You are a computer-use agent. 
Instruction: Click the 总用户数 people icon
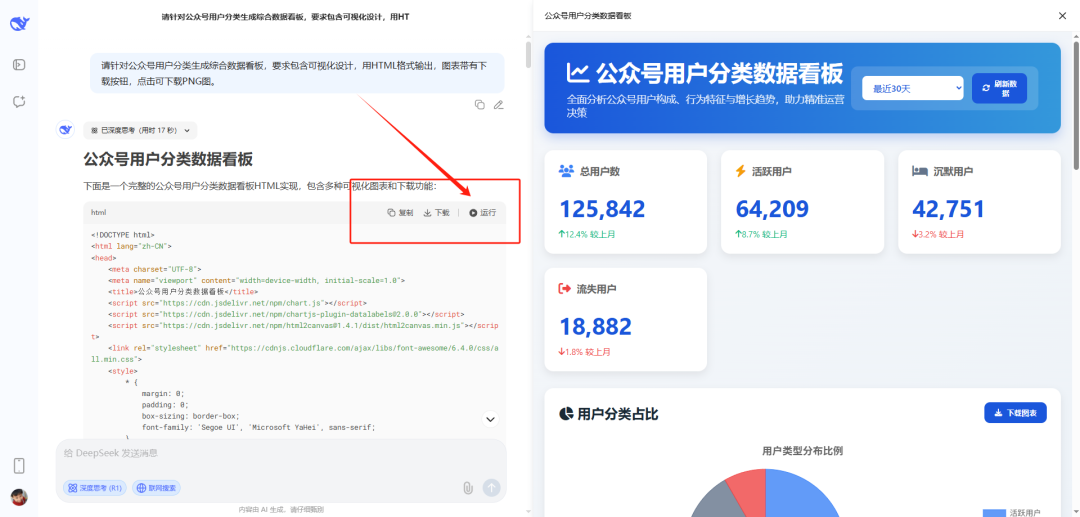coord(566,171)
